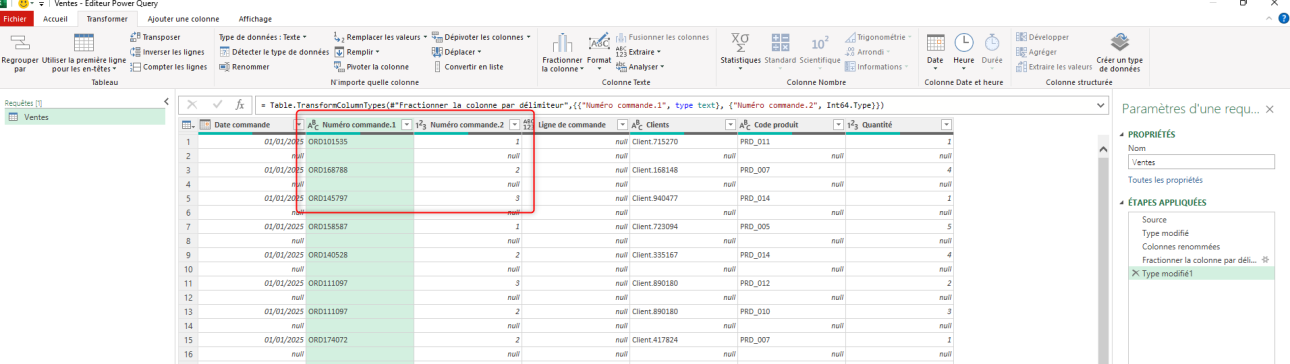The height and width of the screenshot is (364, 1290).
Task: Select the Type modifié1 step
Action: point(1200,273)
